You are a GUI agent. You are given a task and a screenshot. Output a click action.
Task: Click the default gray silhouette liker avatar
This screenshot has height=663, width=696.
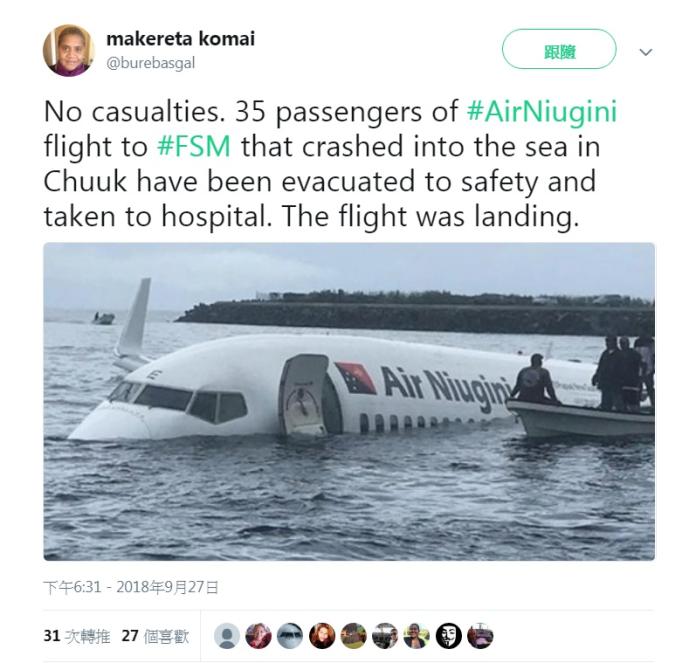pyautogui.click(x=228, y=636)
